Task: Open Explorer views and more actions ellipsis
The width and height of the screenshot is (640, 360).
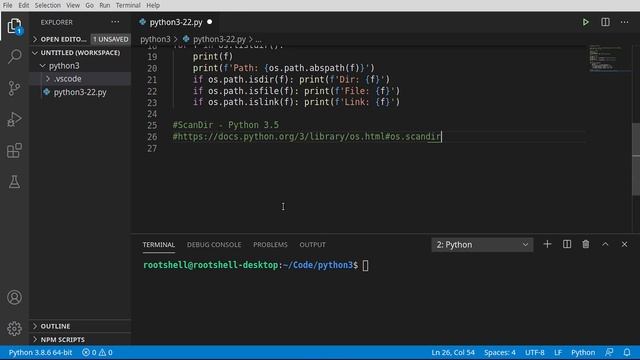Action: click(x=115, y=22)
